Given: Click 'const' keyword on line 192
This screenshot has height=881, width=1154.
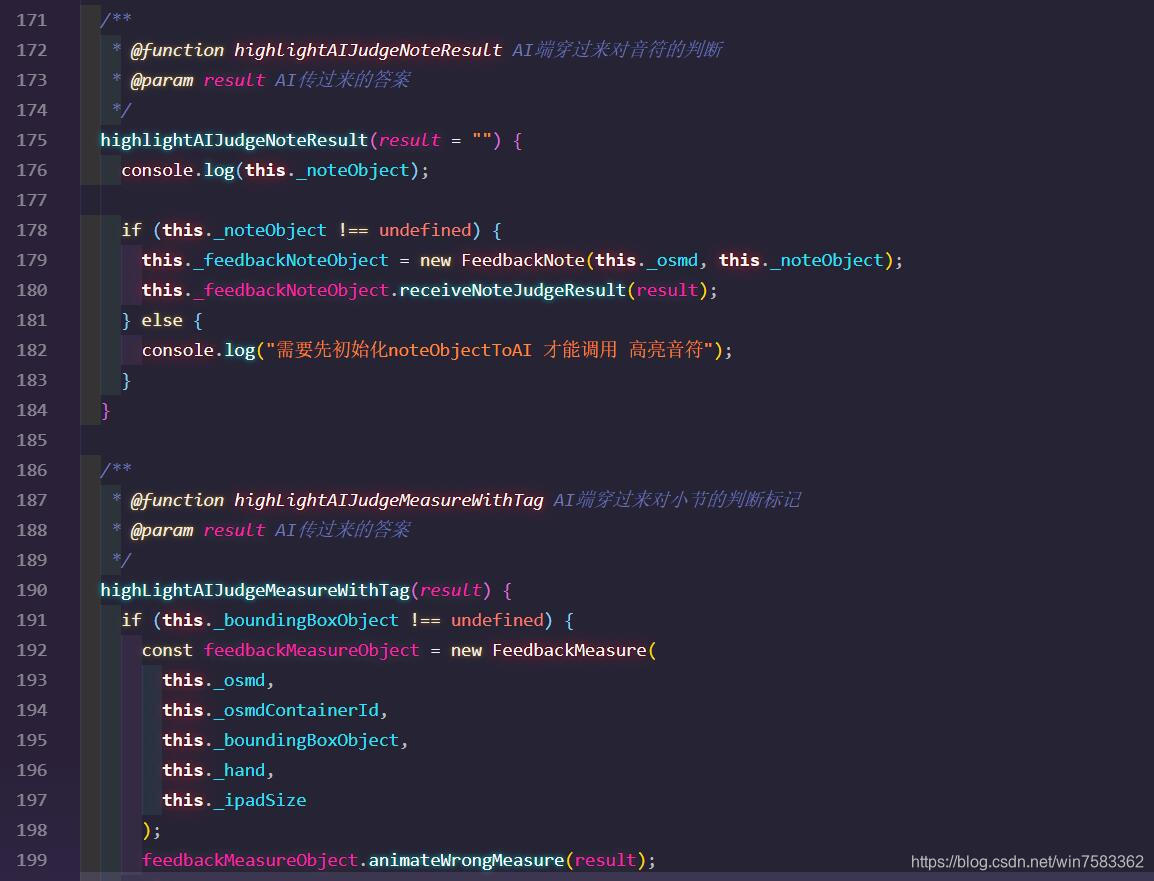Looking at the screenshot, I should (x=167, y=651).
